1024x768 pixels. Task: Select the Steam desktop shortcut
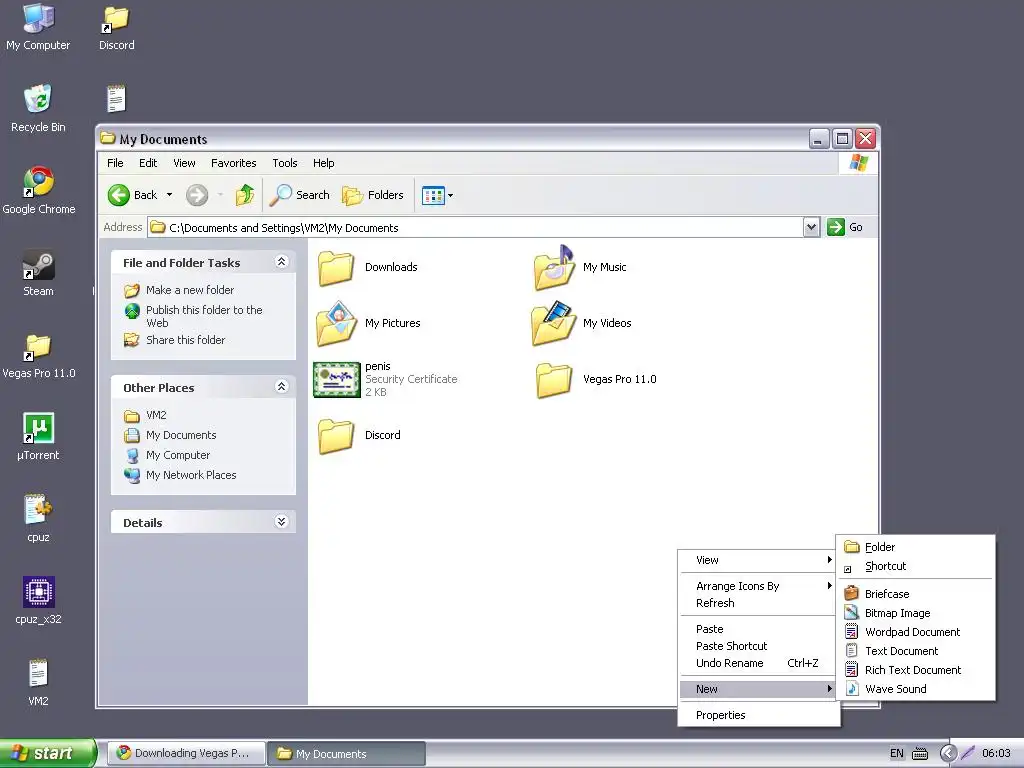[39, 273]
